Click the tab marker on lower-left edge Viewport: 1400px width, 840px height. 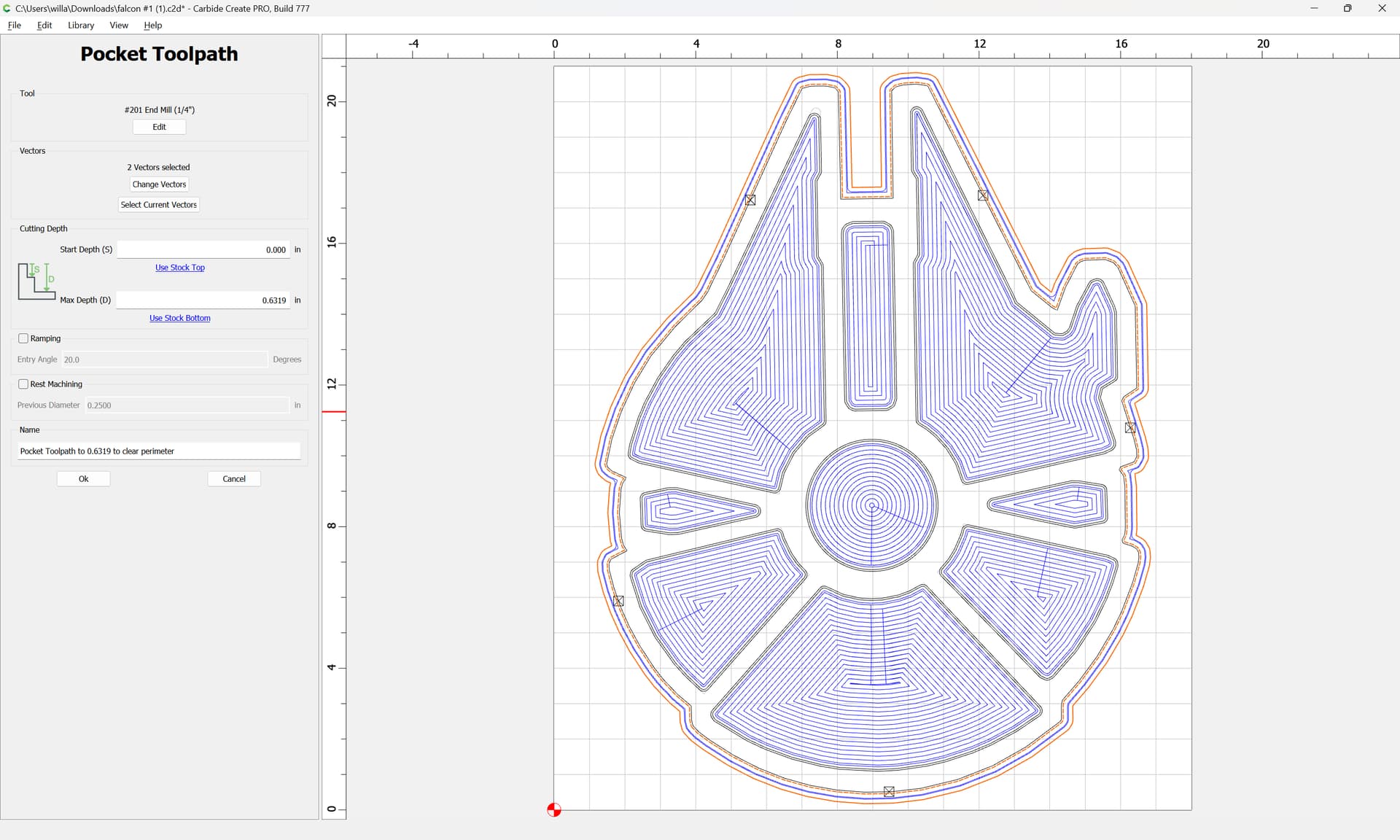coord(619,601)
